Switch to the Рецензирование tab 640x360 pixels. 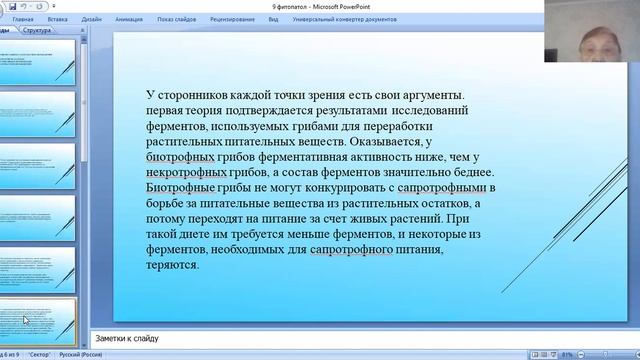pos(232,19)
